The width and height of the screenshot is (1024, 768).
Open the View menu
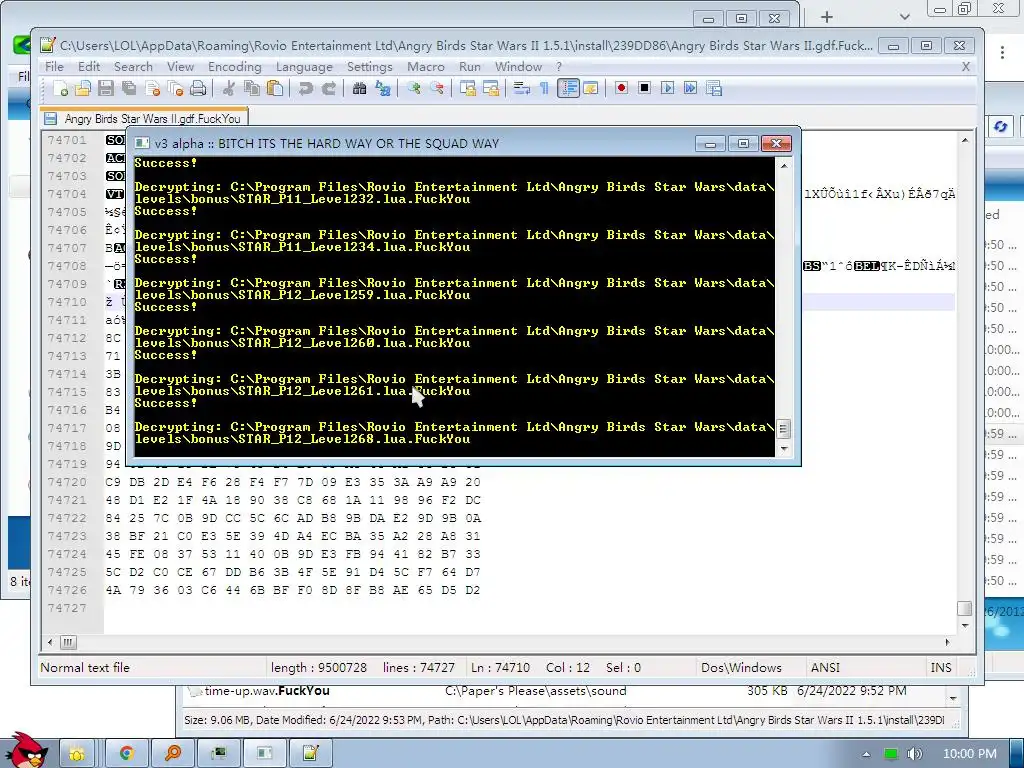coord(180,67)
